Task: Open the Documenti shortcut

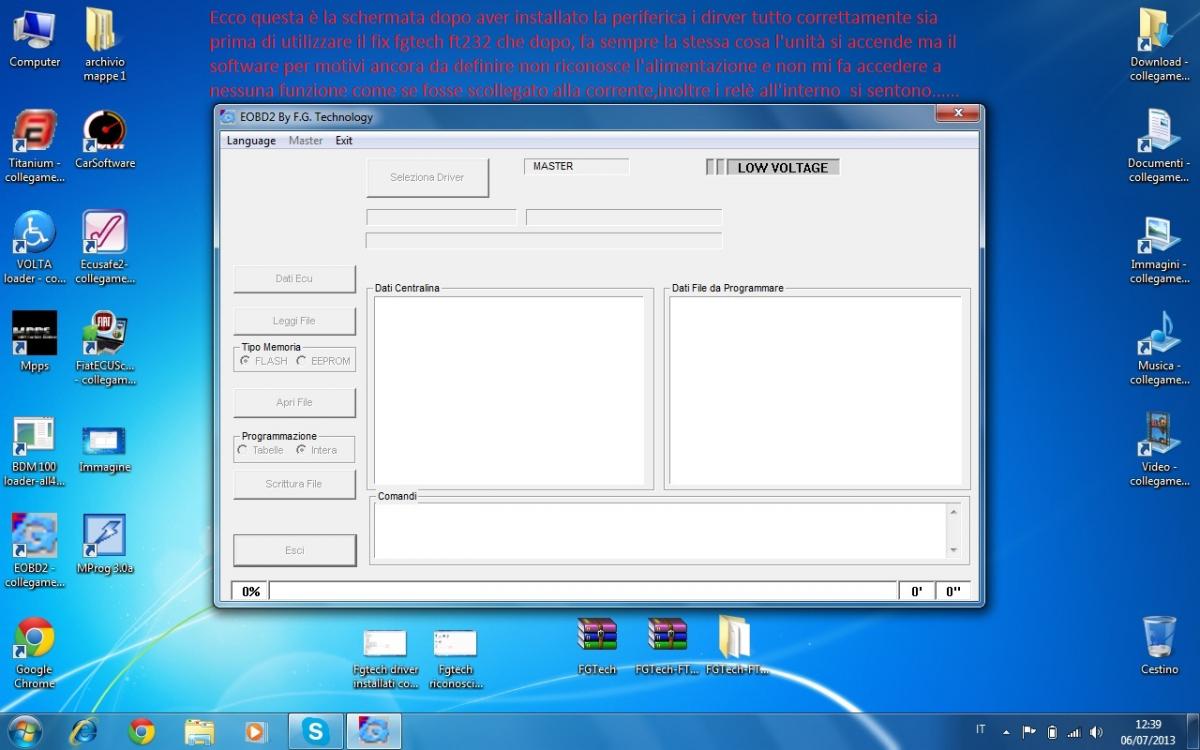Action: pyautogui.click(x=1158, y=146)
